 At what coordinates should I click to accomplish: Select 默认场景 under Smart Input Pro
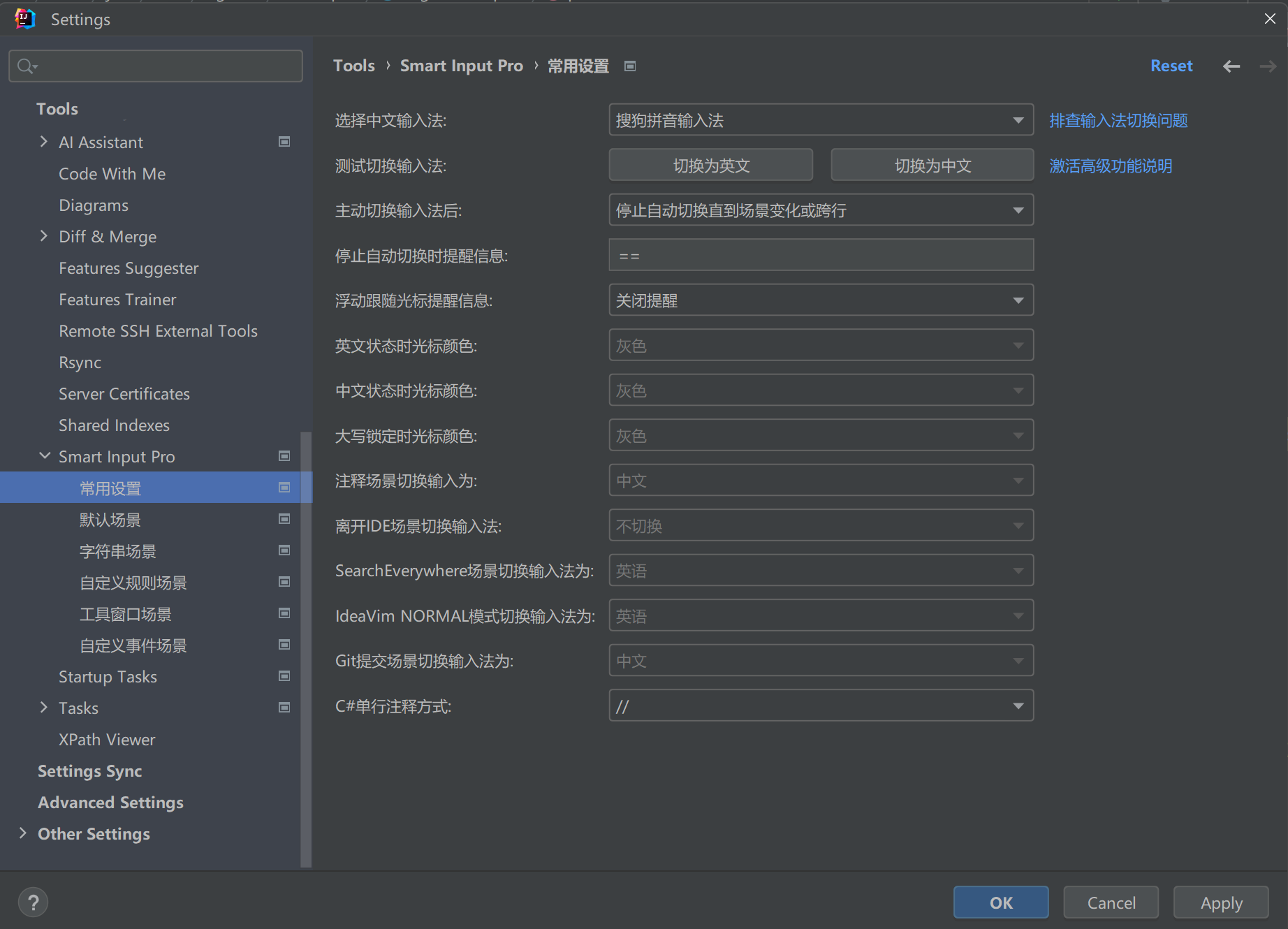coord(110,519)
